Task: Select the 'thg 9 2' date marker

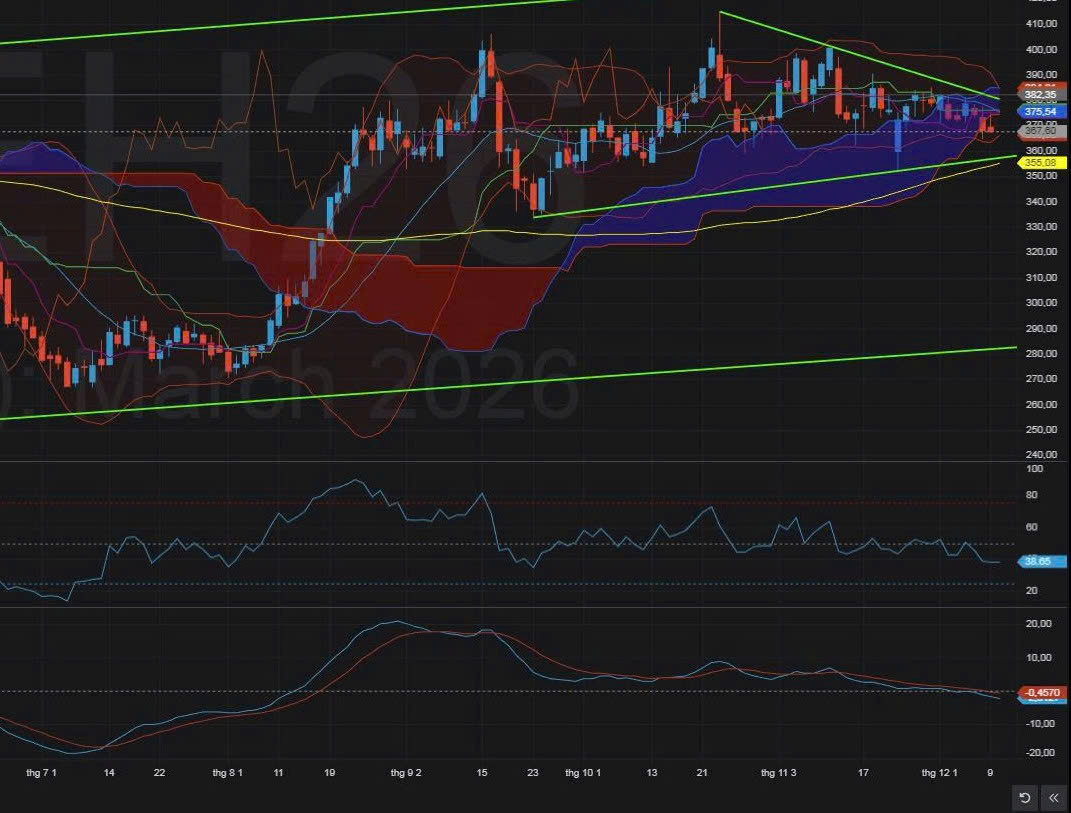Action: [x=406, y=773]
